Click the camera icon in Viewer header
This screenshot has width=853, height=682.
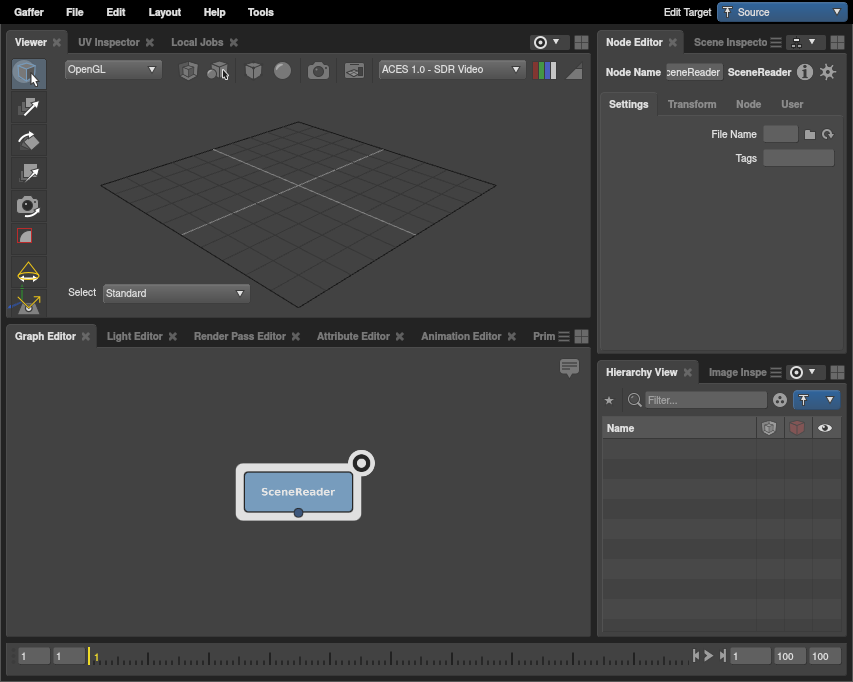coord(318,71)
